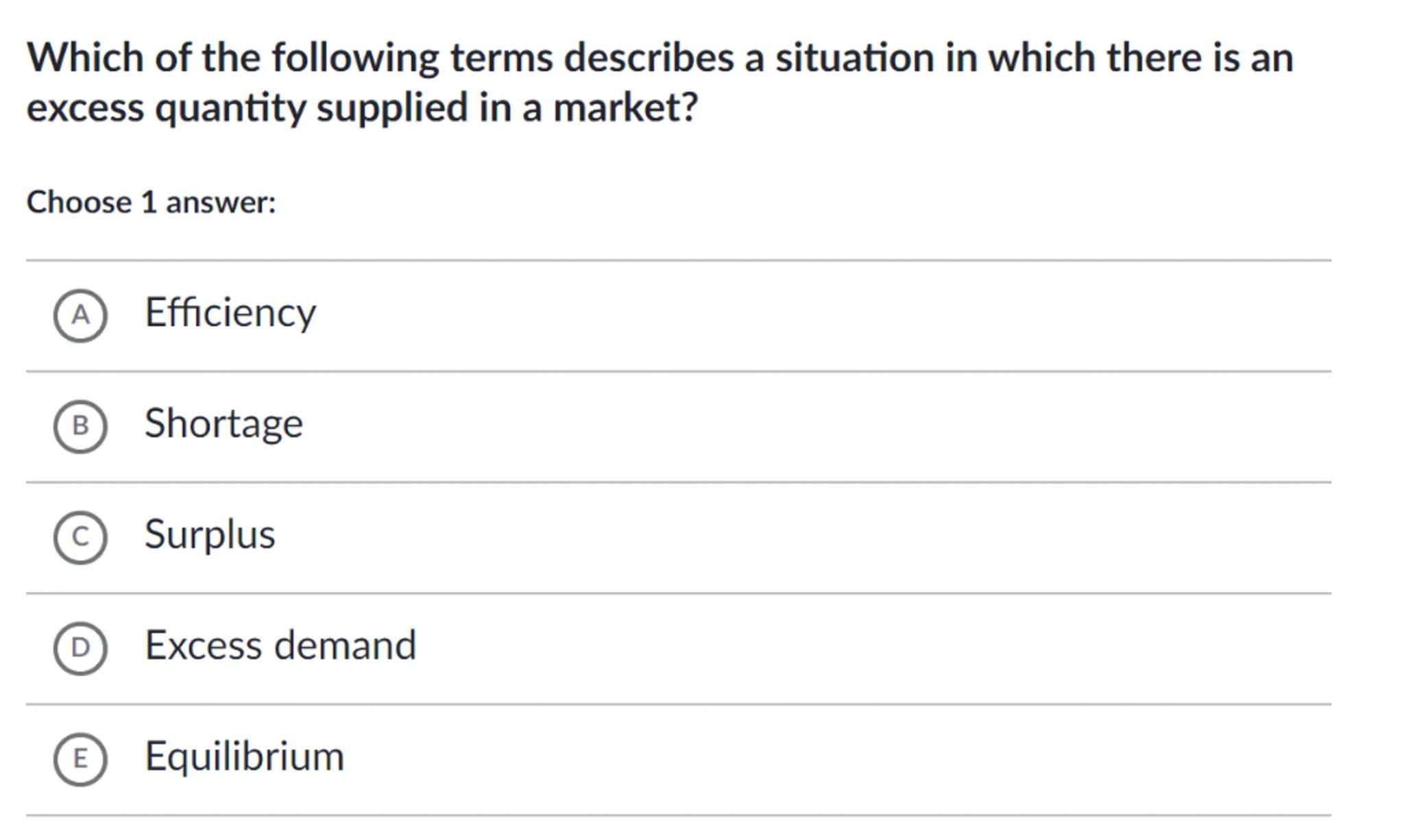Click the word "Excess" in option D
The image size is (1404, 840).
click(203, 646)
